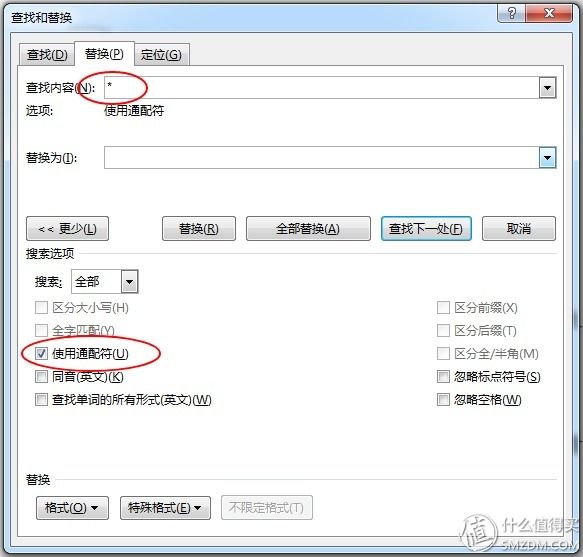Enable the 同音(英文)(K) checkbox

(x=41, y=377)
